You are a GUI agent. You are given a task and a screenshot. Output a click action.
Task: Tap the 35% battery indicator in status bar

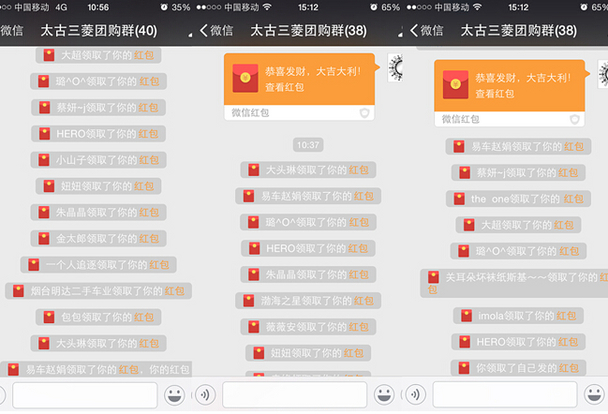180,6
